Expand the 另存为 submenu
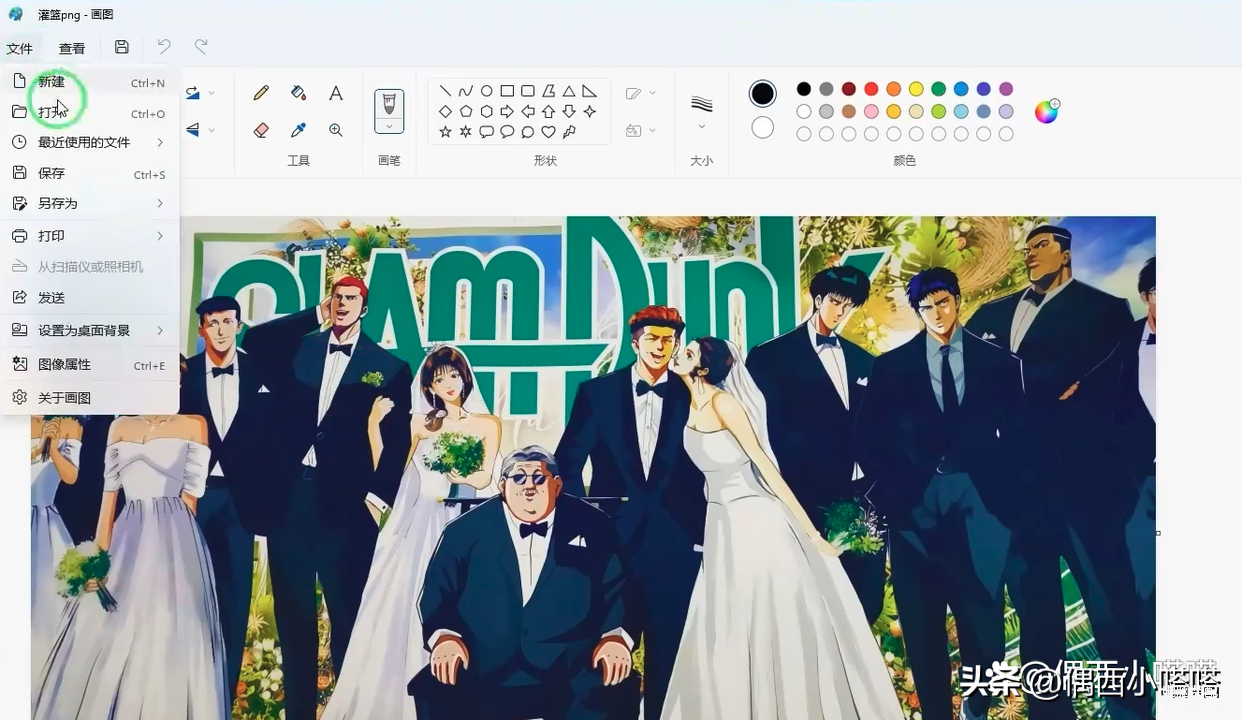The width and height of the screenshot is (1242, 720). [160, 203]
